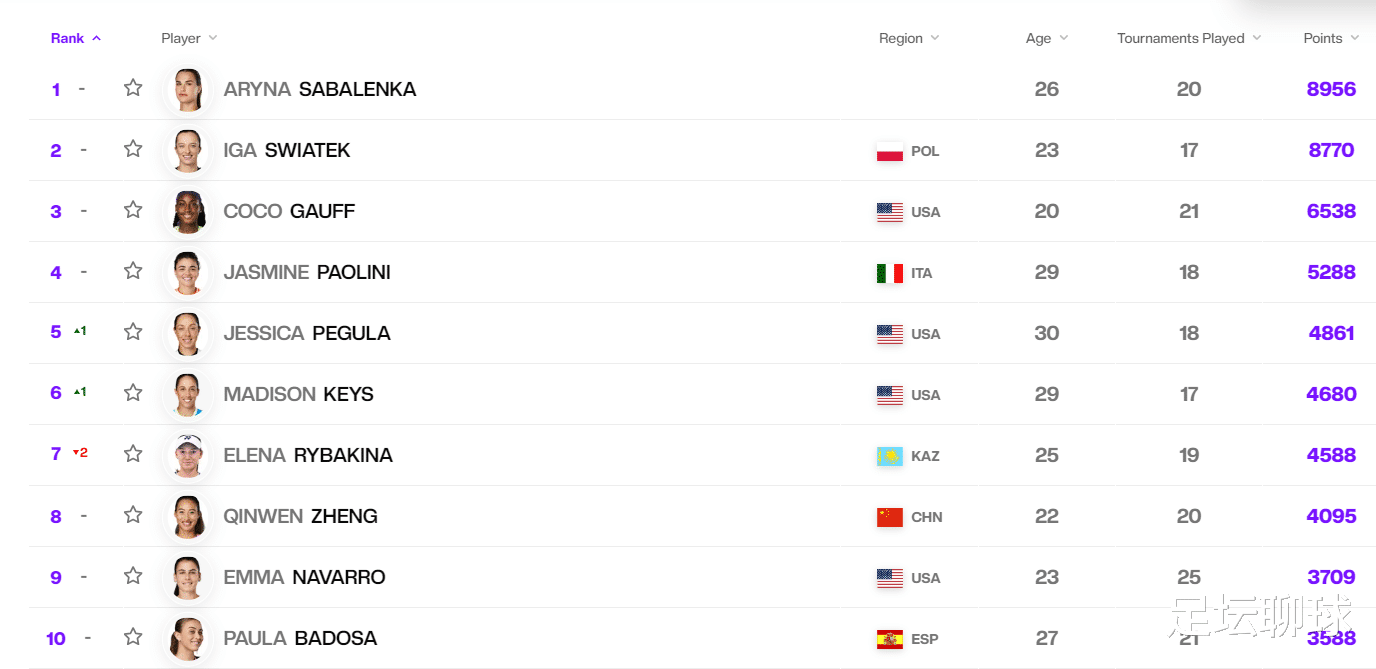Click the star next to Paula Badosa

point(133,637)
